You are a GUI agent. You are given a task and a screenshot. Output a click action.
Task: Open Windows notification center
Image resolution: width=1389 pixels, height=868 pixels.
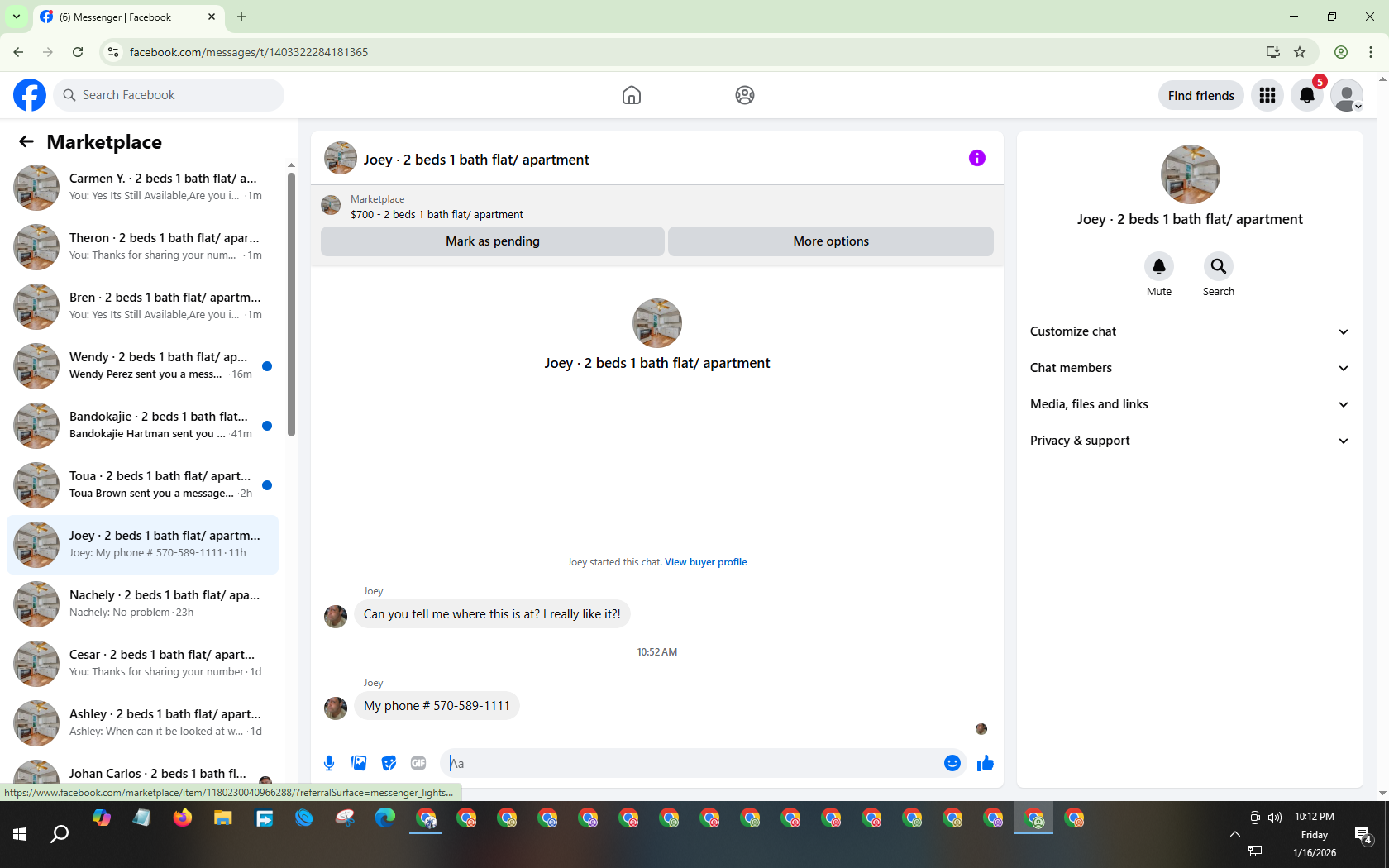click(x=1363, y=835)
